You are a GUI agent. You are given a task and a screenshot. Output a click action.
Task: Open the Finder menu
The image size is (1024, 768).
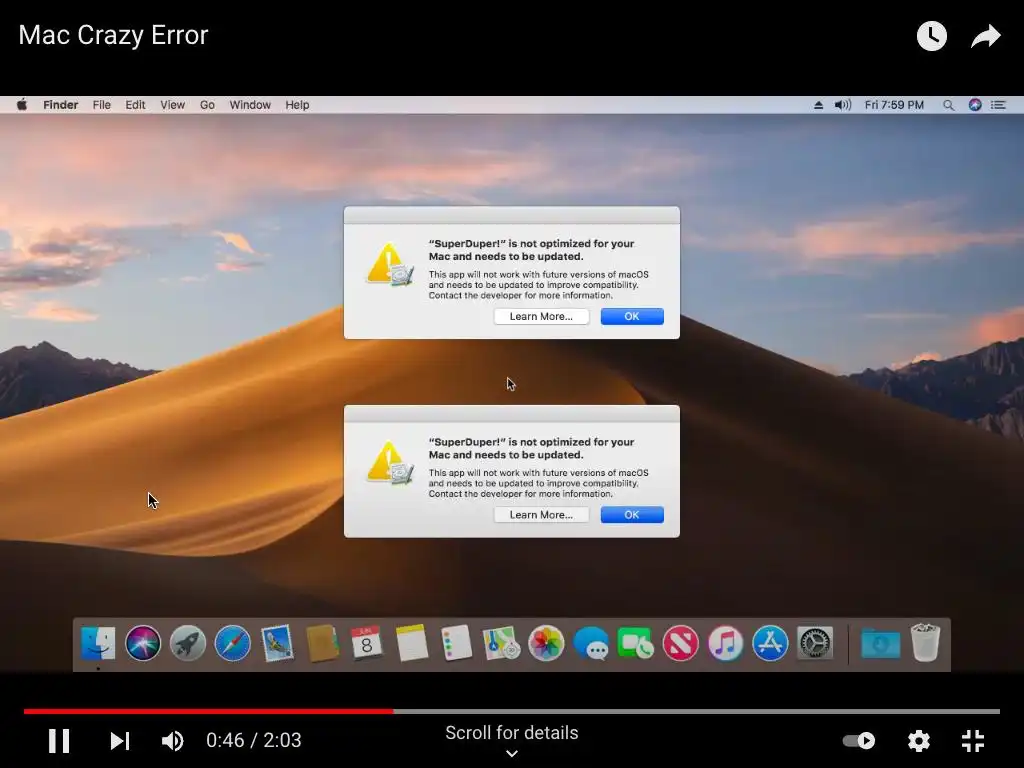[x=60, y=104]
